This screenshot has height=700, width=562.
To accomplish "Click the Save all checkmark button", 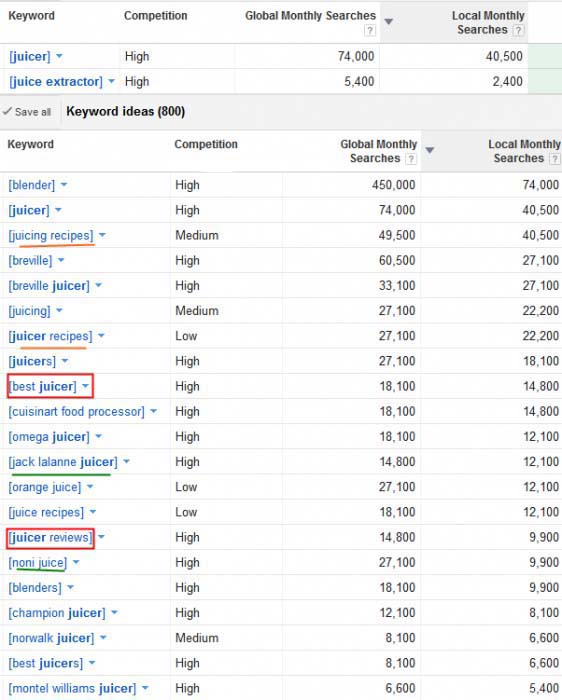I will pos(27,112).
